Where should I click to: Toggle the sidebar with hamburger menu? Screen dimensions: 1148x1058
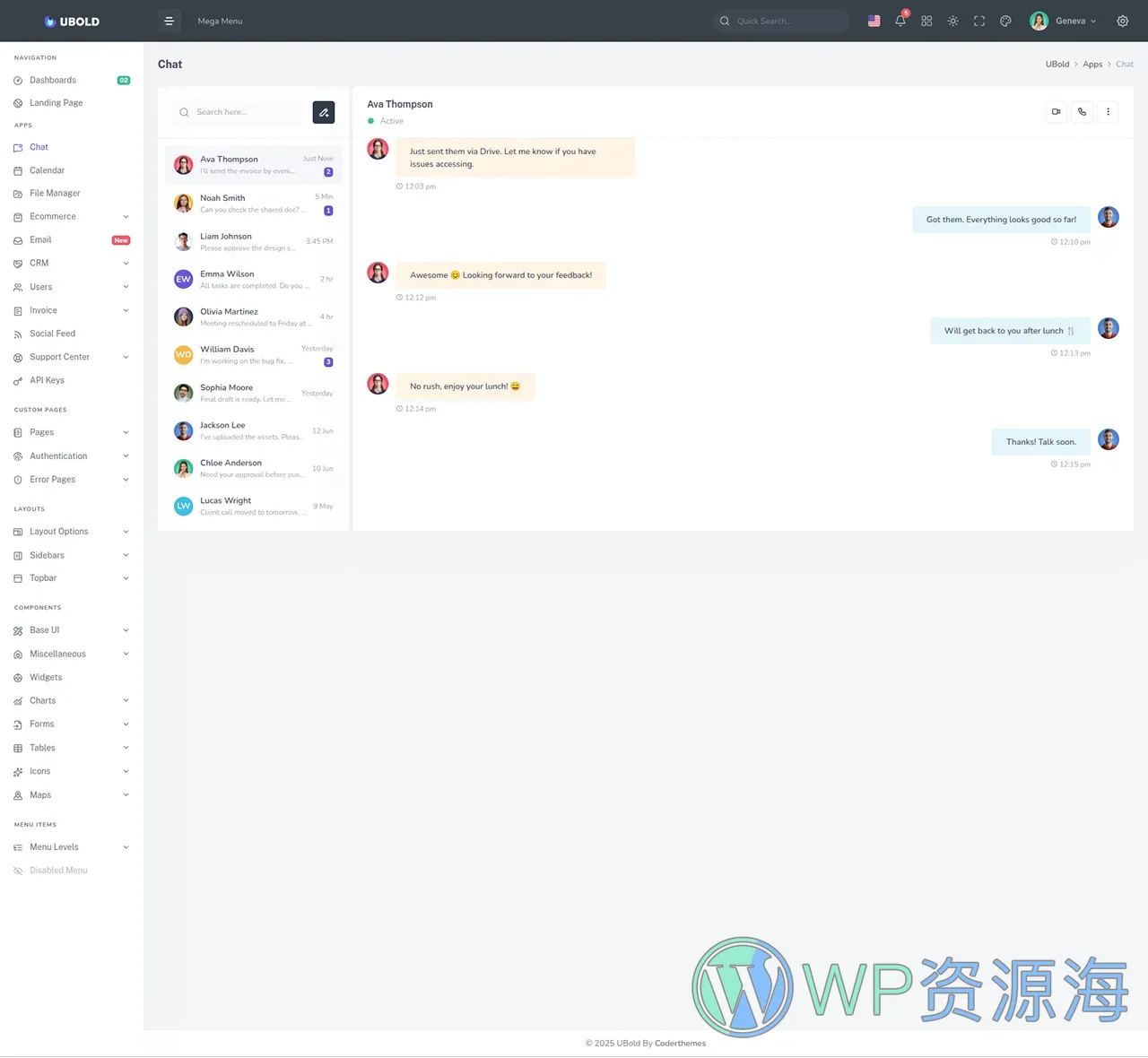pos(170,21)
